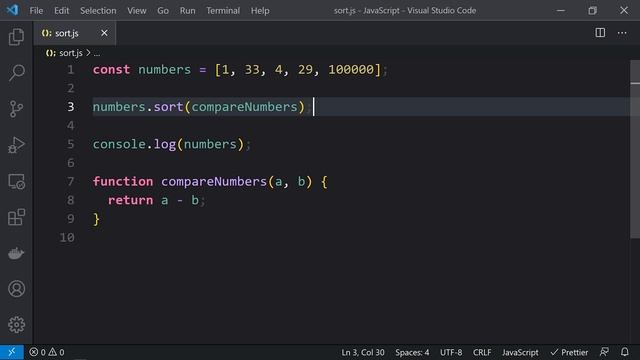Click console on line 5

[x=119, y=144]
